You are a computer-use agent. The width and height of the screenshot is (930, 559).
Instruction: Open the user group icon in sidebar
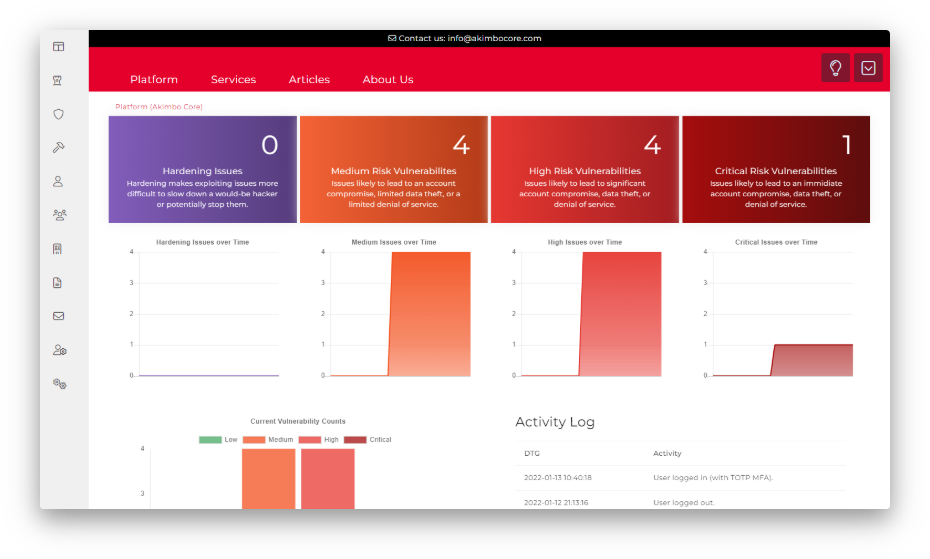point(59,215)
